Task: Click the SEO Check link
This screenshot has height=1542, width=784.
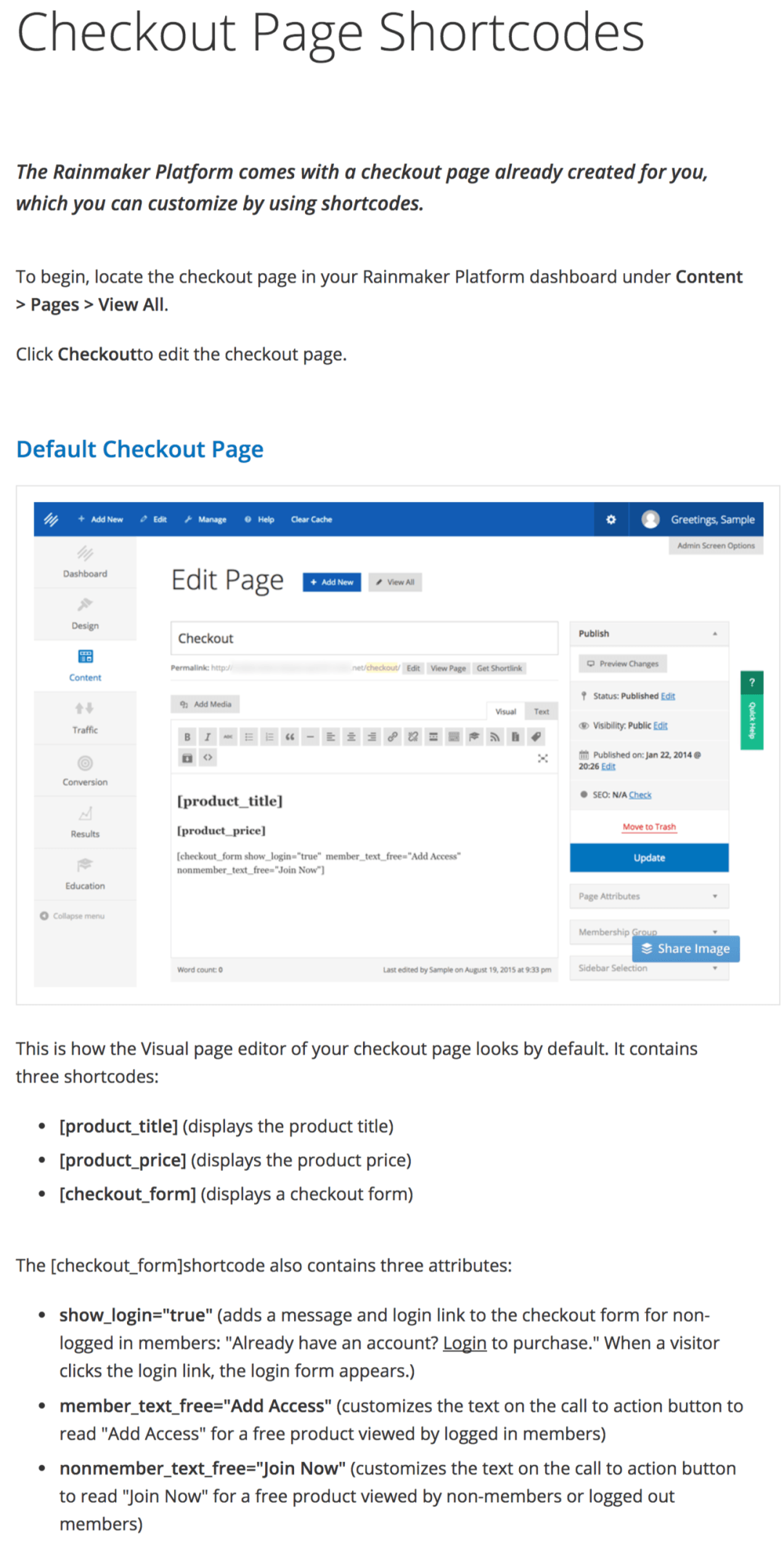Action: (640, 795)
